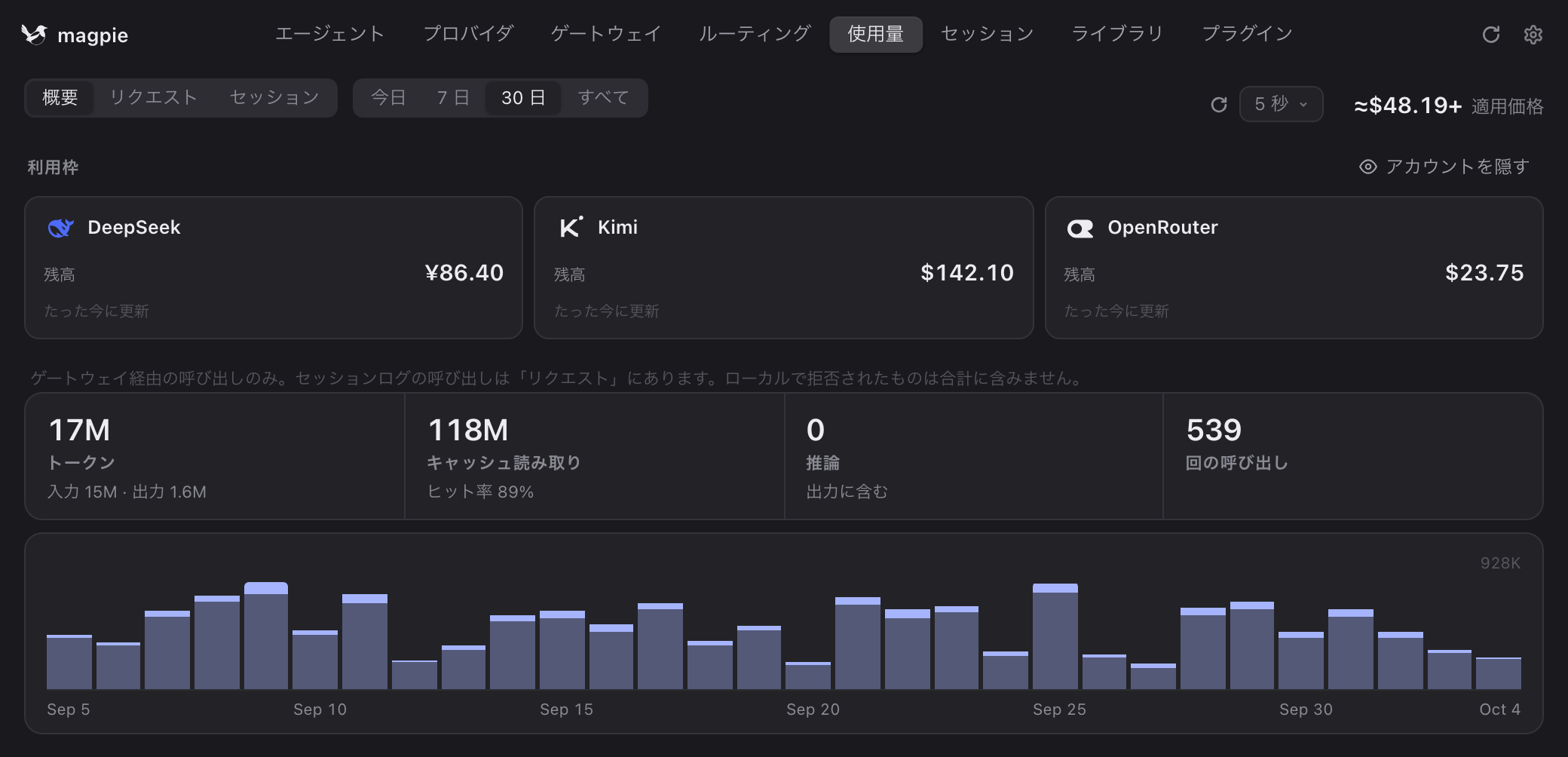This screenshot has width=1568, height=757.
Task: Click refresh icon beside the 5 秒 dropdown
Action: pyautogui.click(x=1218, y=105)
